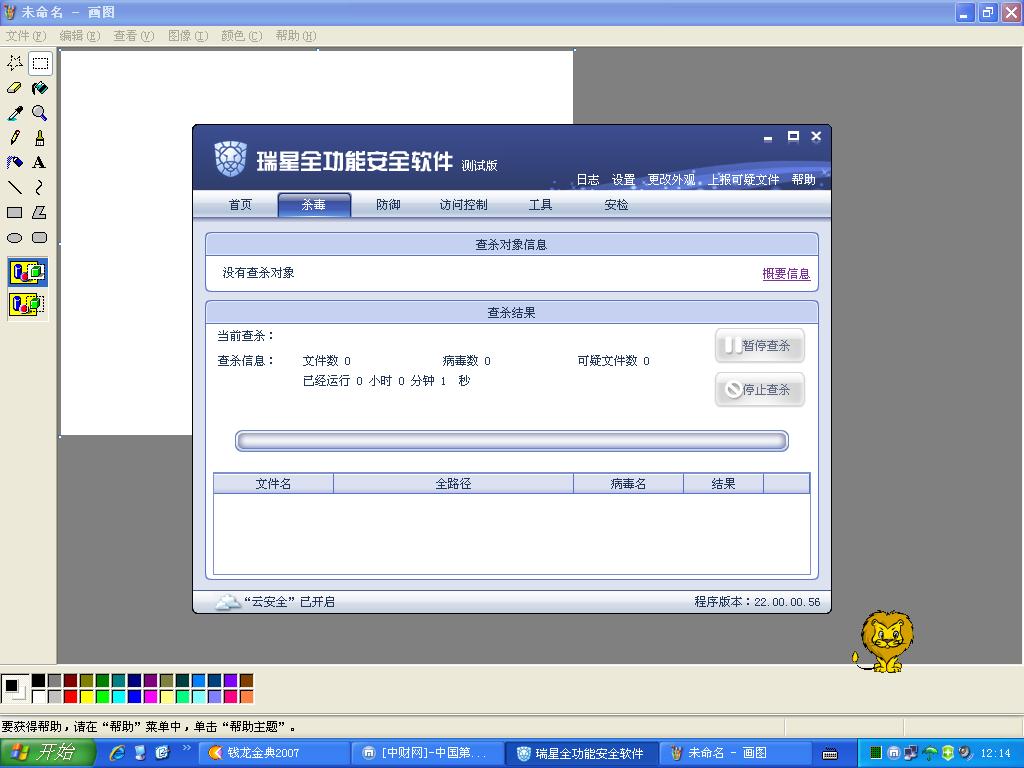The height and width of the screenshot is (768, 1024).
Task: Select the straight Line tool
Action: click(x=15, y=187)
